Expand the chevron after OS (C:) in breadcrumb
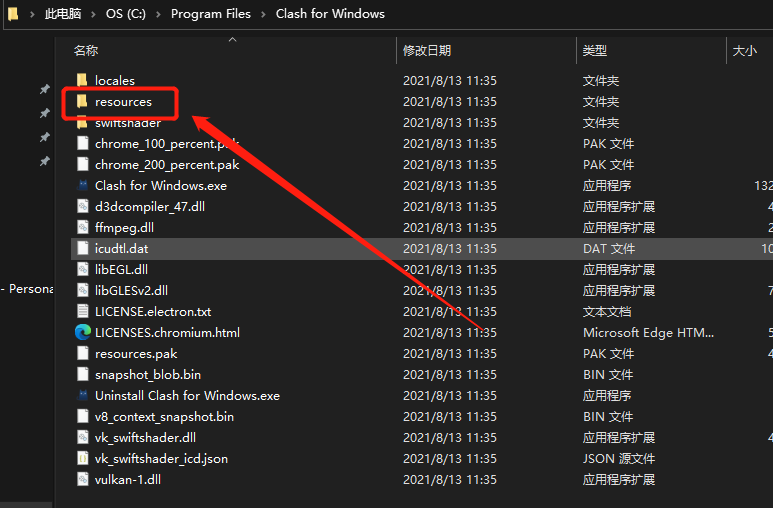The image size is (773, 508). [160, 14]
